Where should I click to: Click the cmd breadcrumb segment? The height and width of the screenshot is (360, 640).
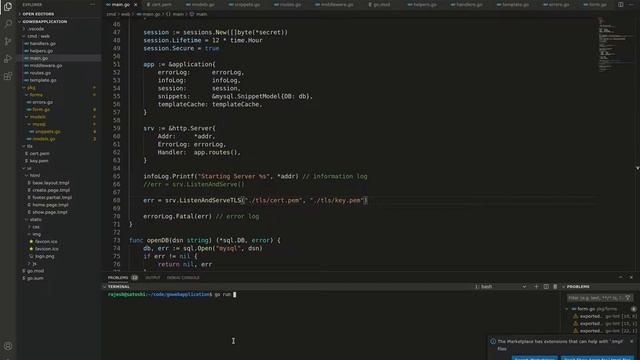[111, 14]
